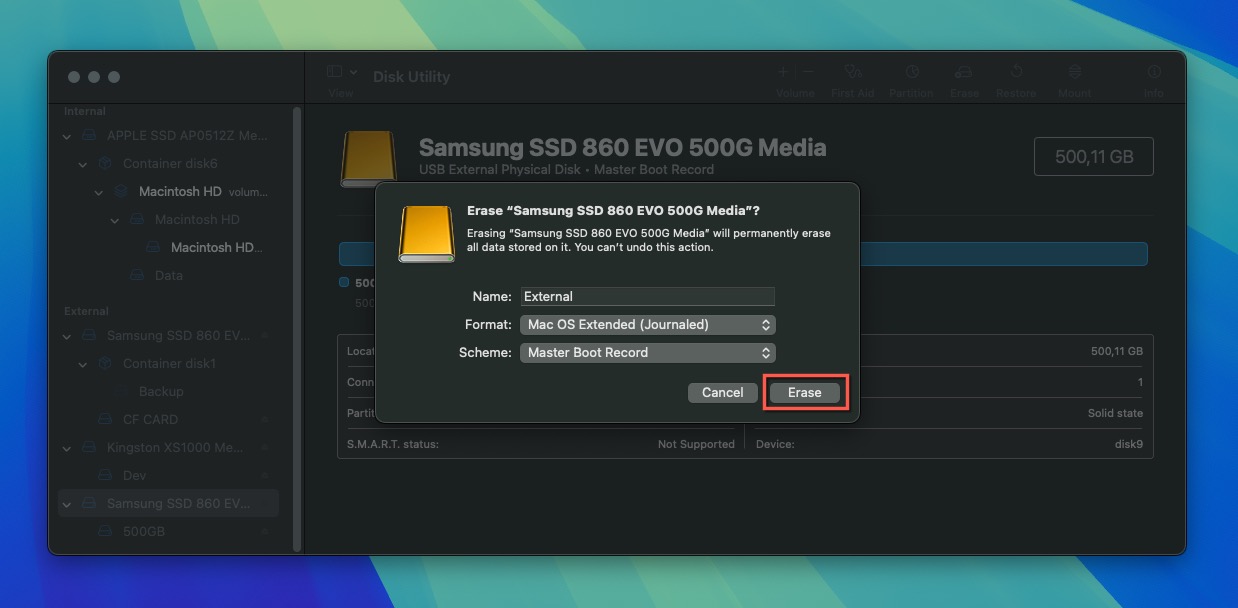Click the remove volume minus icon
This screenshot has height=608, width=1238.
[x=808, y=72]
